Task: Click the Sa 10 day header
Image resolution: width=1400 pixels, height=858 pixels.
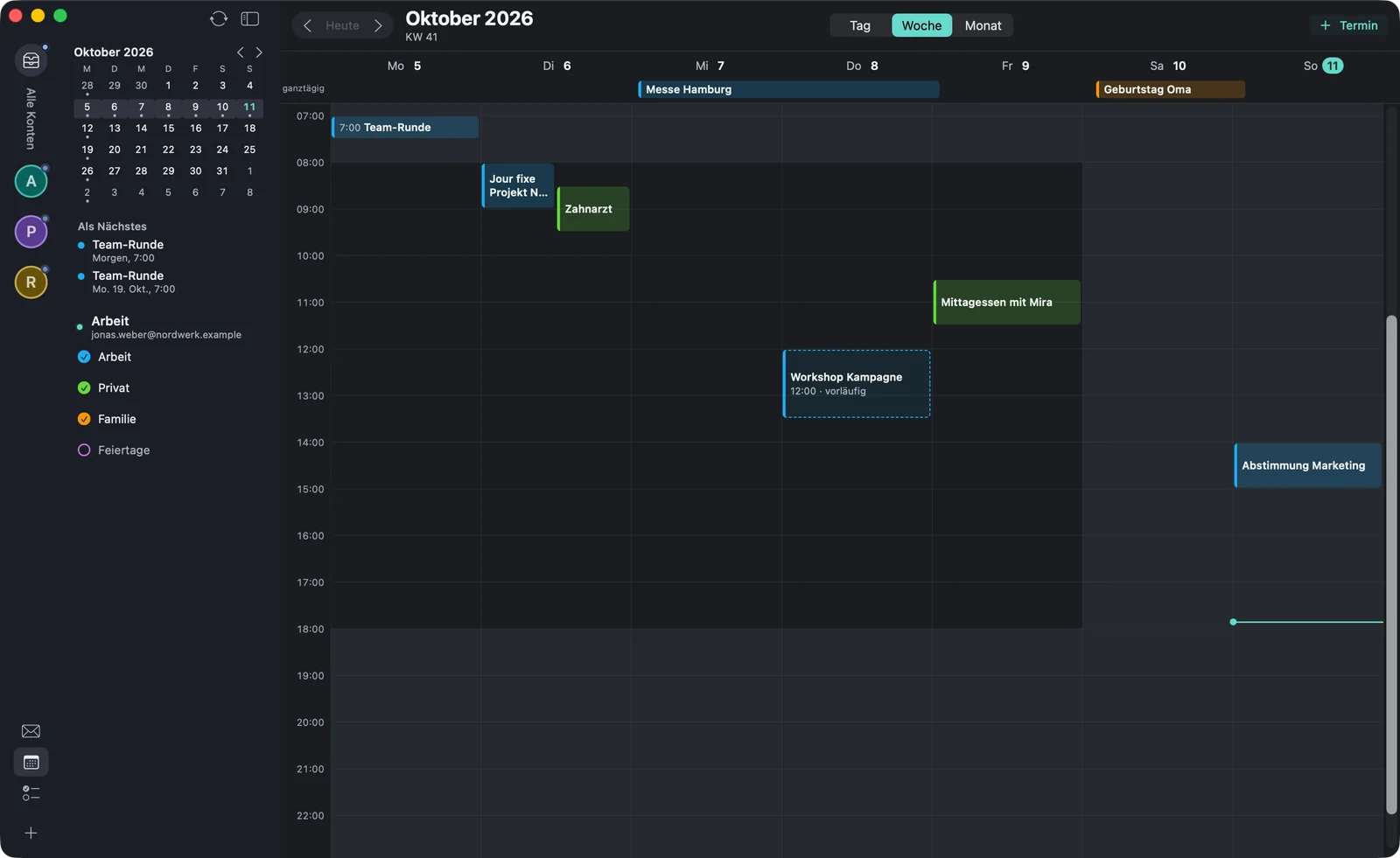Action: [1168, 66]
